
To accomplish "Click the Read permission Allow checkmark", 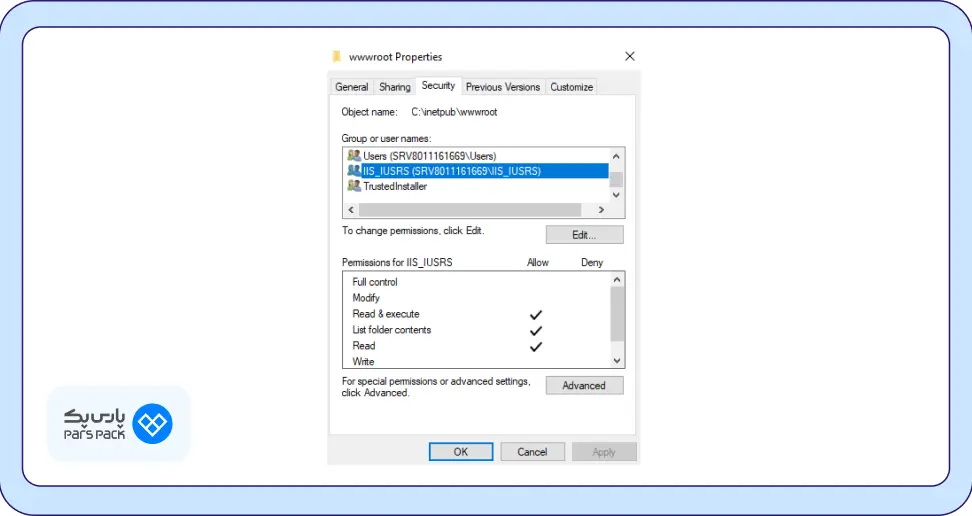I will coord(536,346).
